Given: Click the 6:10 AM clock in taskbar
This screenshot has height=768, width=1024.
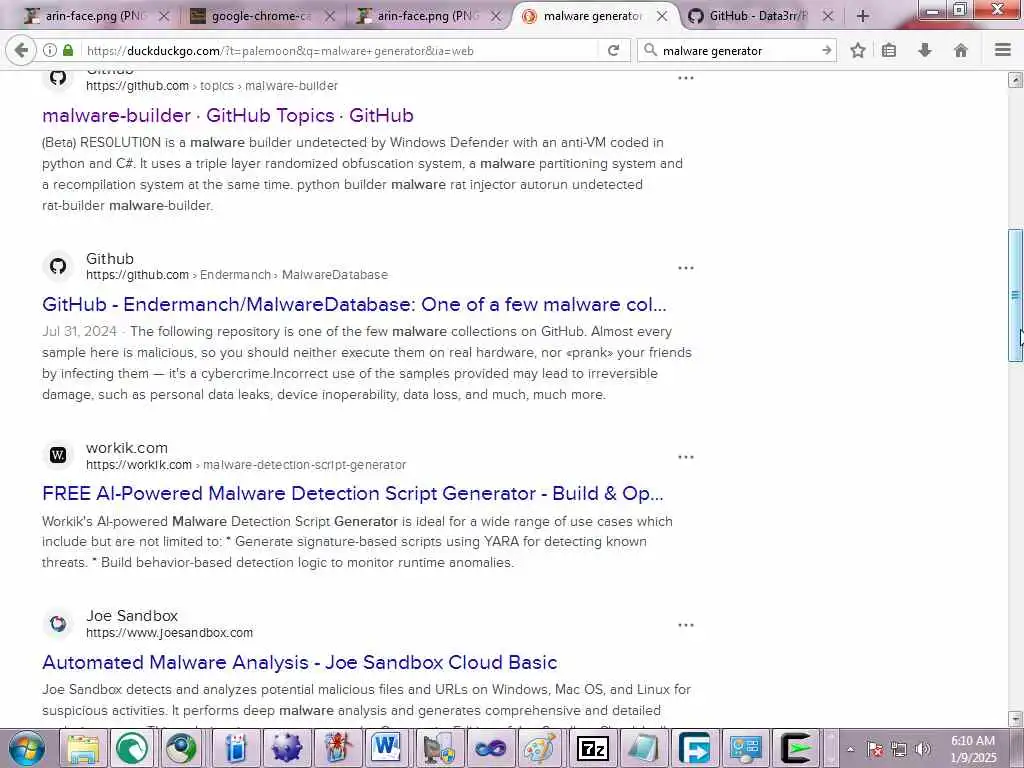Looking at the screenshot, I should [x=972, y=741].
